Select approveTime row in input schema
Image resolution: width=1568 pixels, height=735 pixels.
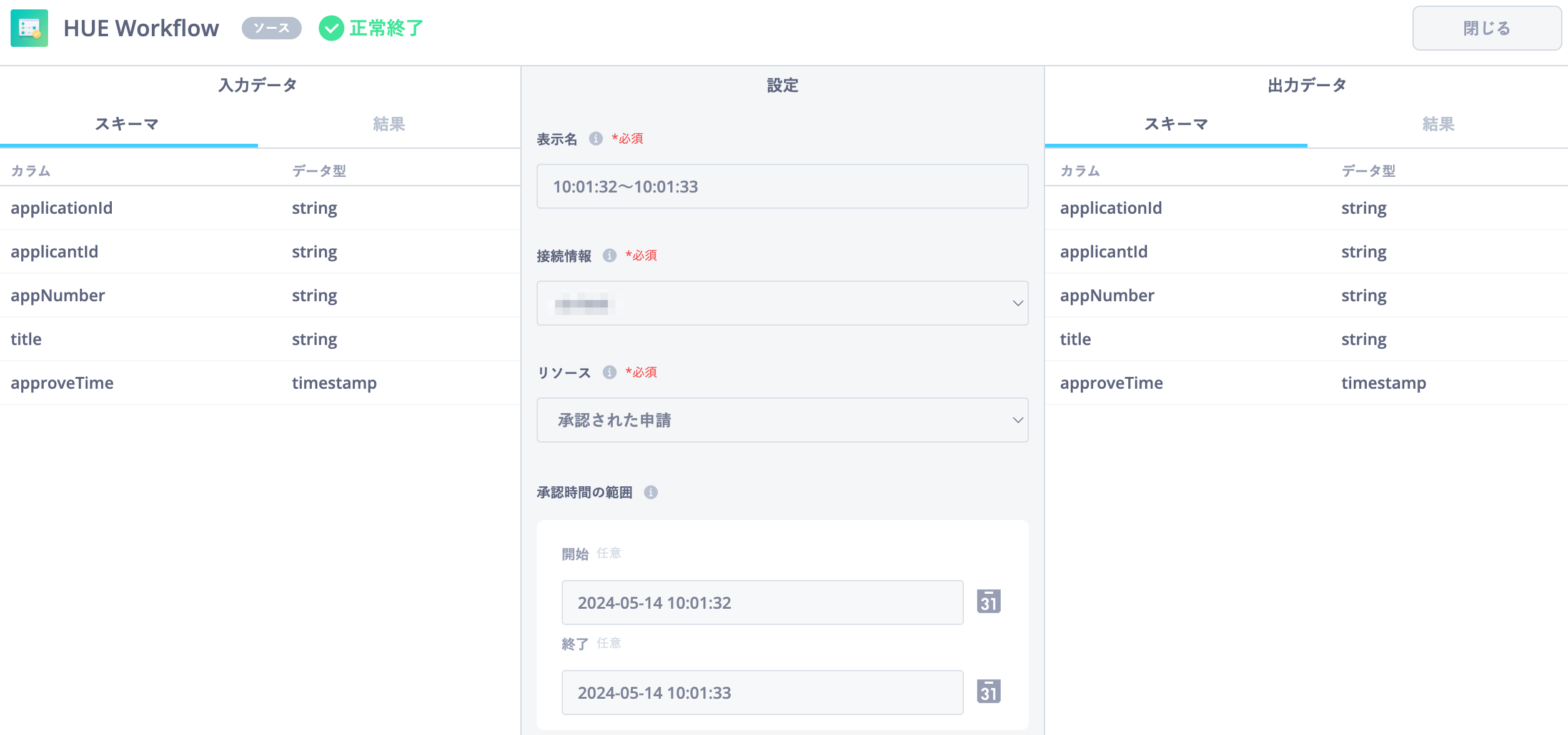click(x=260, y=383)
